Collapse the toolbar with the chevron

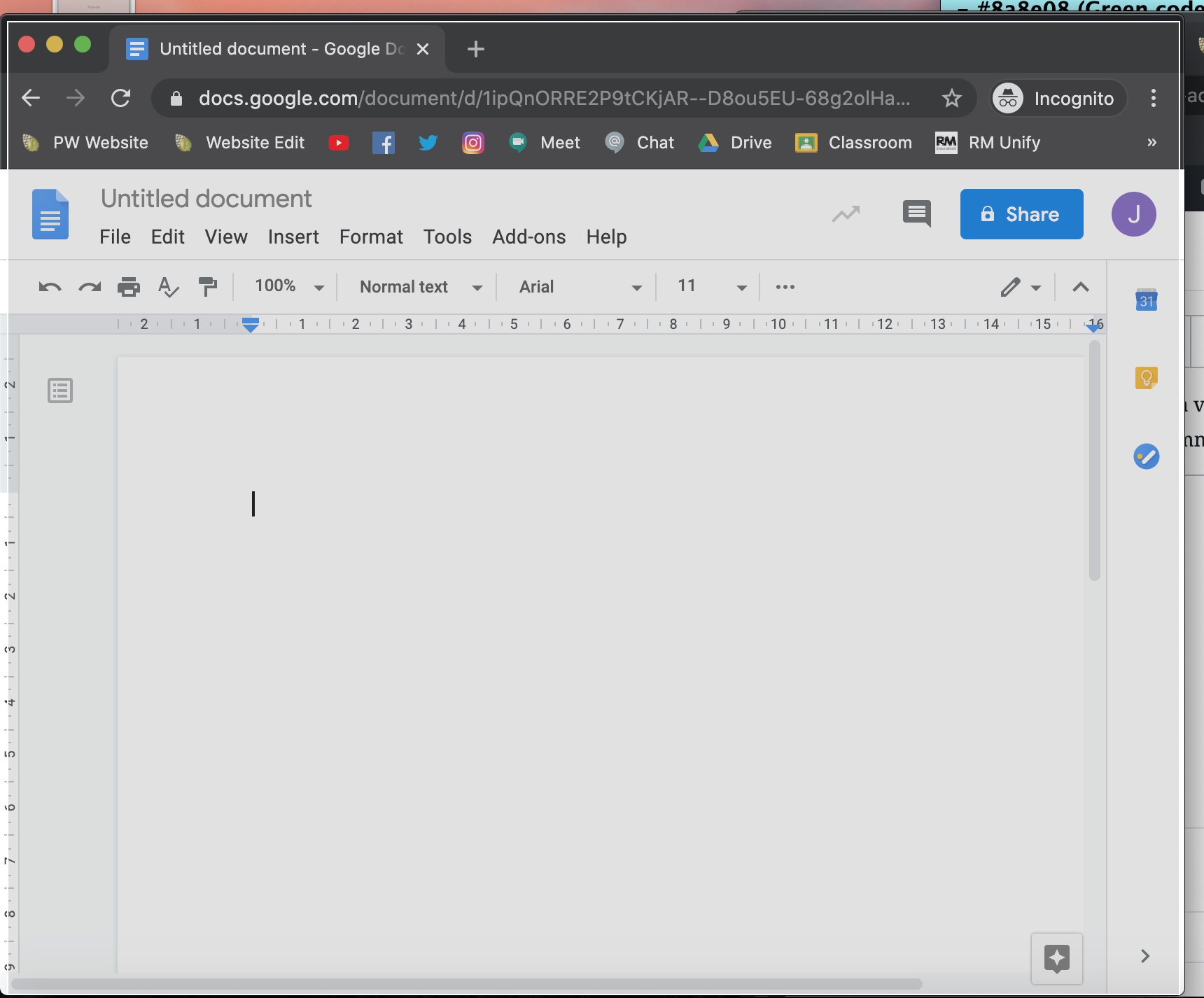[1081, 286]
